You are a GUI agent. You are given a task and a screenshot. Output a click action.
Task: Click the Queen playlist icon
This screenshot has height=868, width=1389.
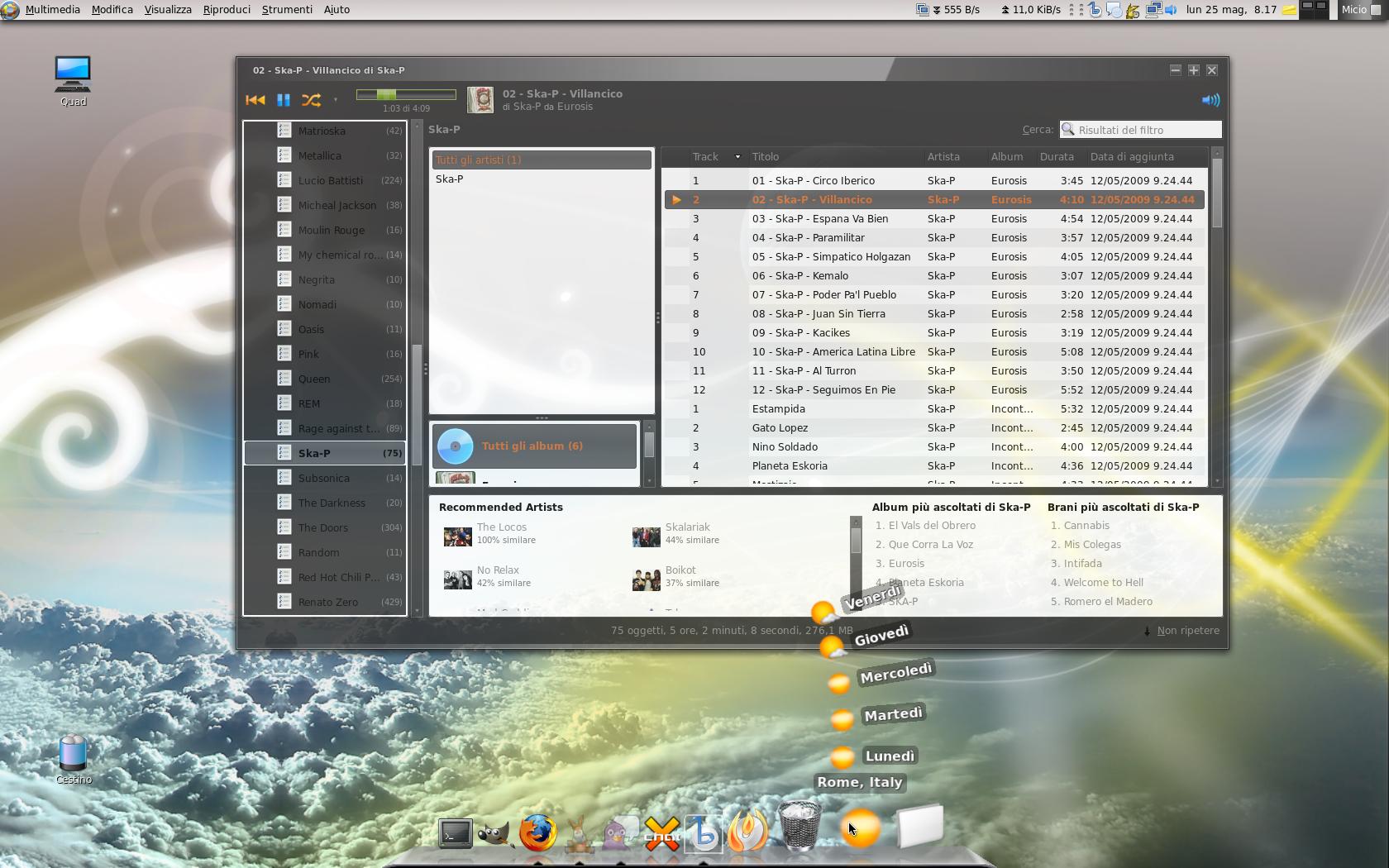[x=284, y=379]
